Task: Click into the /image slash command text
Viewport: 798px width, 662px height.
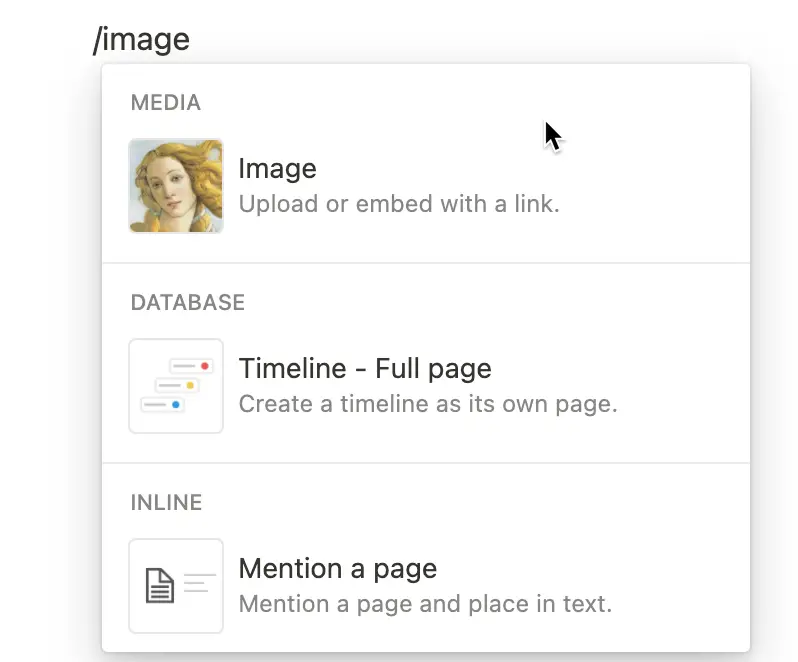Action: pos(141,40)
